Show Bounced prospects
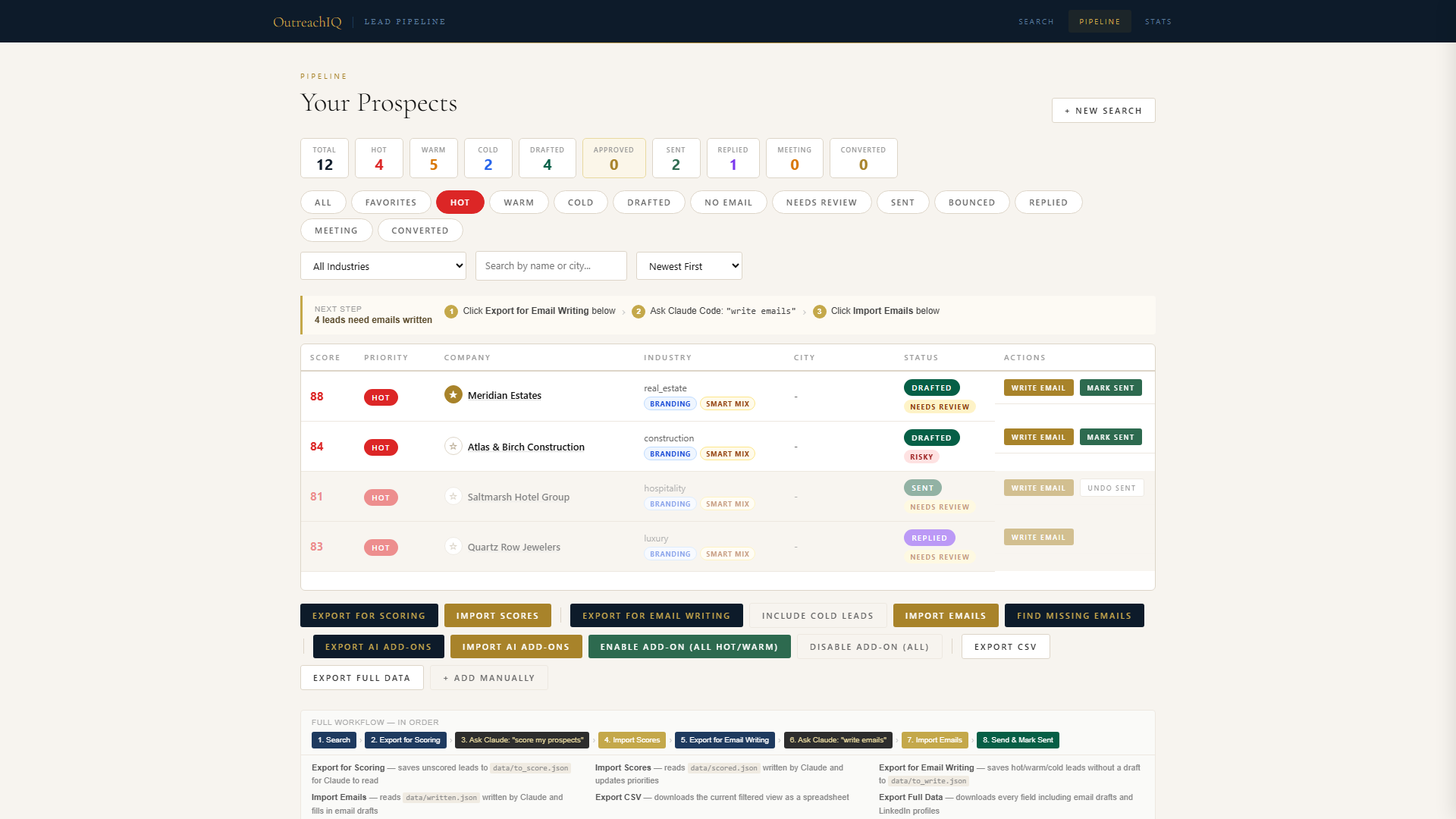 pyautogui.click(x=971, y=202)
